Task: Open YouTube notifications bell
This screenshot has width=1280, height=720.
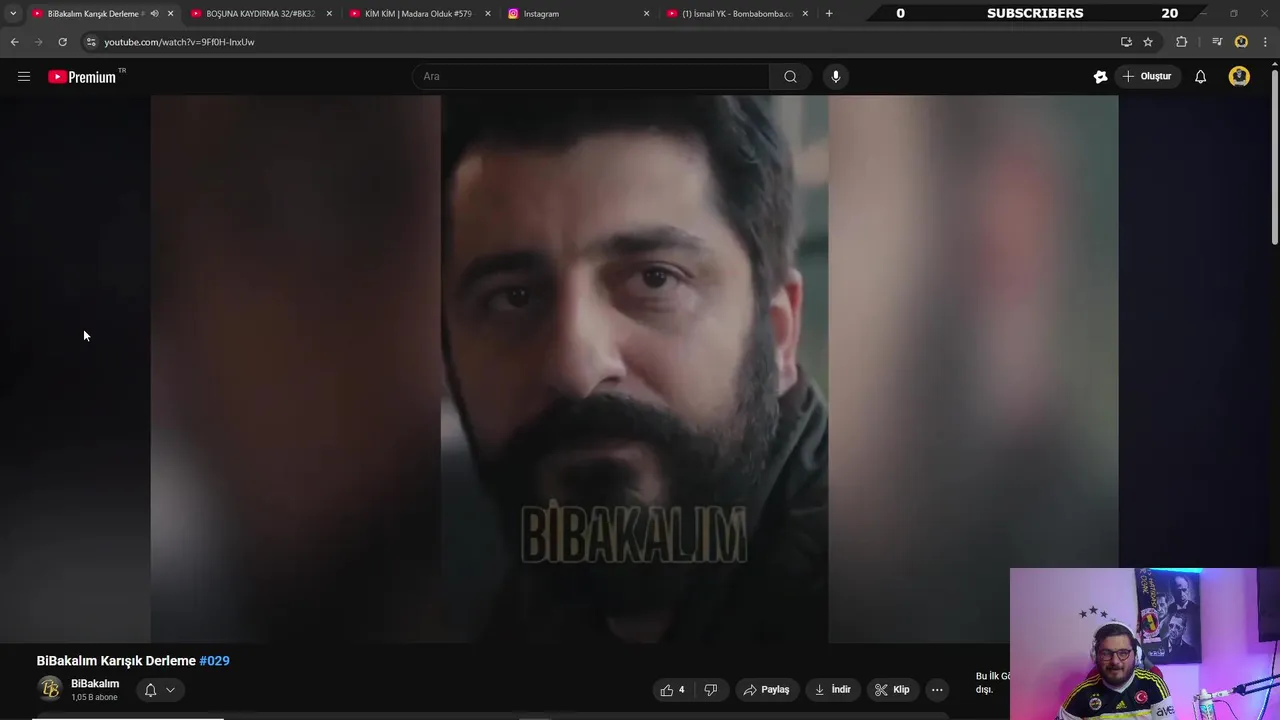Action: point(1200,76)
